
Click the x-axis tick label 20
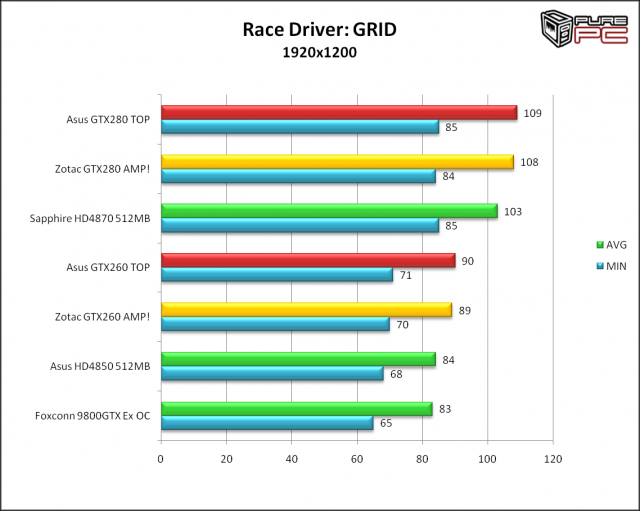coord(227,459)
